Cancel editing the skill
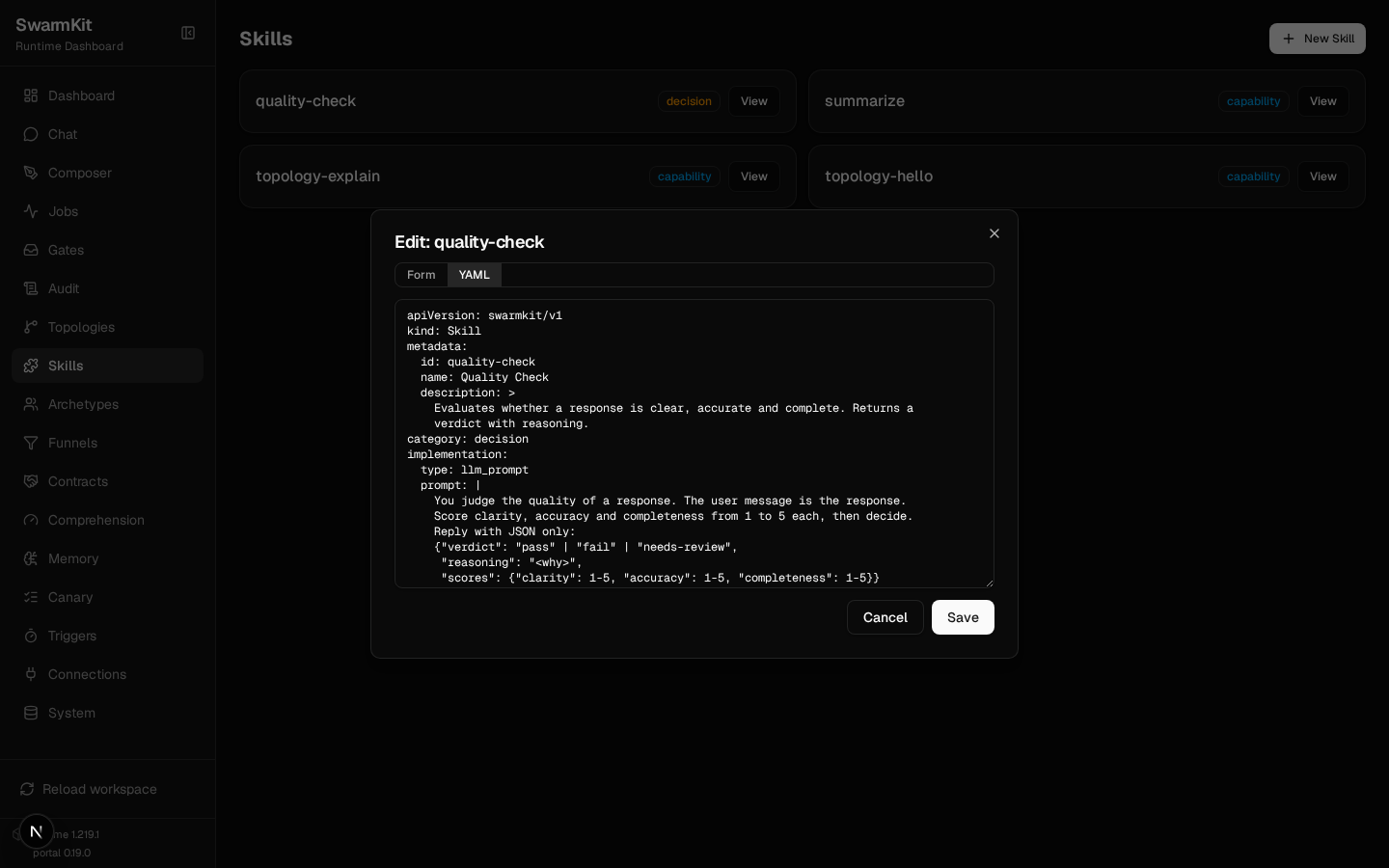This screenshot has height=868, width=1389. coord(885,617)
